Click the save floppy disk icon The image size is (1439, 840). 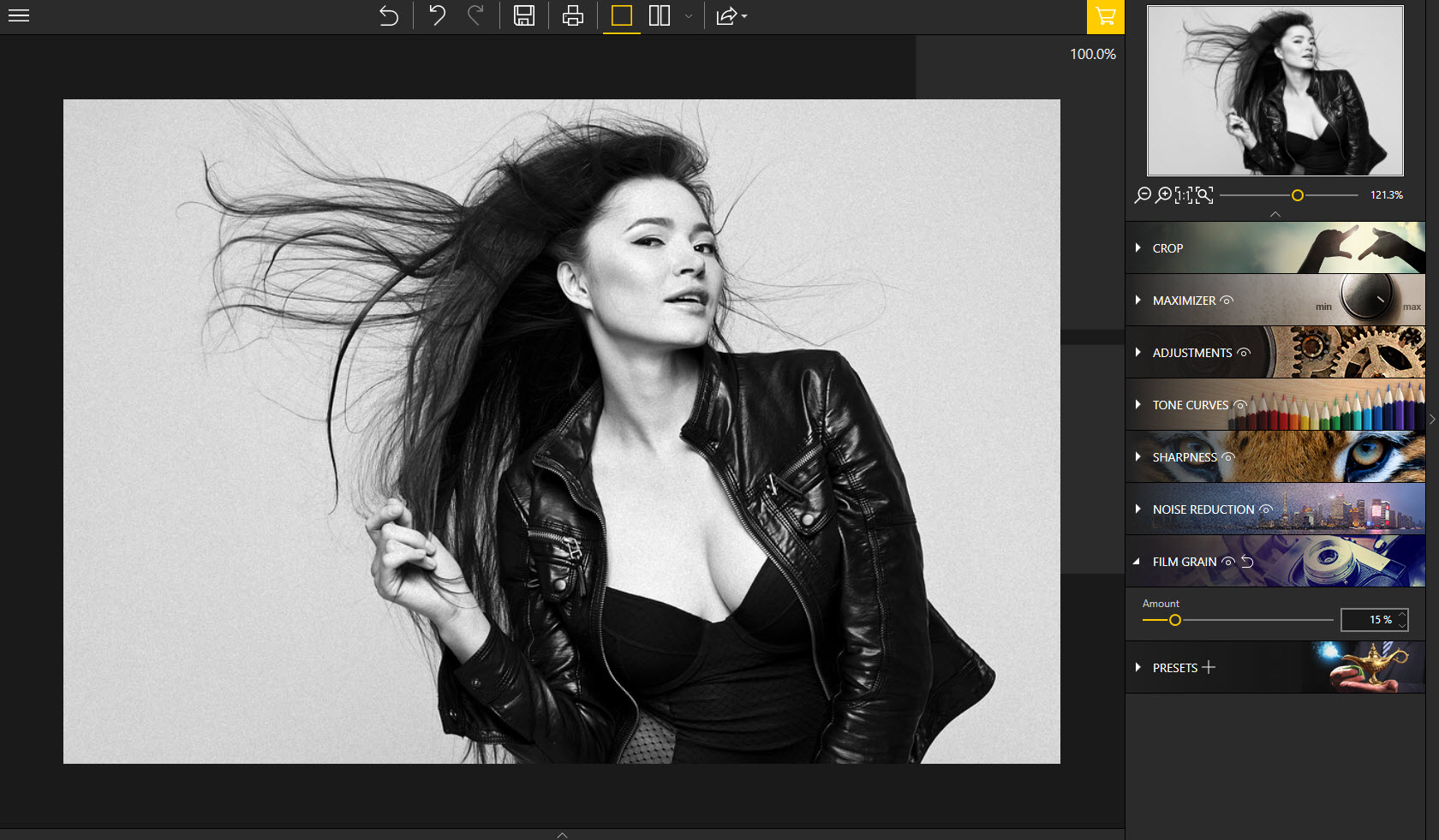(524, 15)
